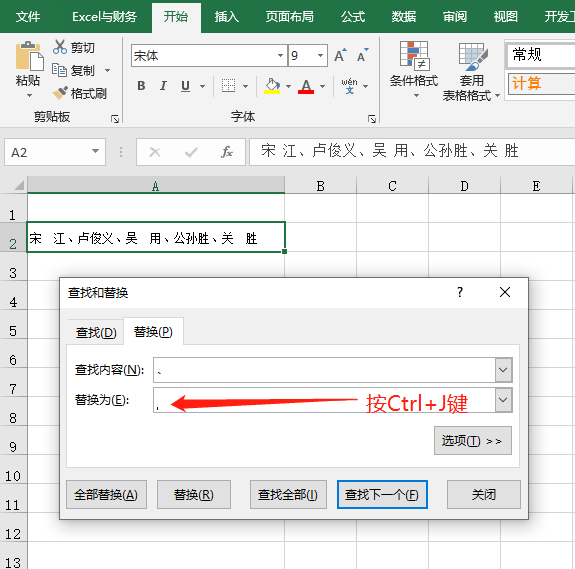Click the Insert Function fx icon
575x569 pixels.
(x=227, y=152)
